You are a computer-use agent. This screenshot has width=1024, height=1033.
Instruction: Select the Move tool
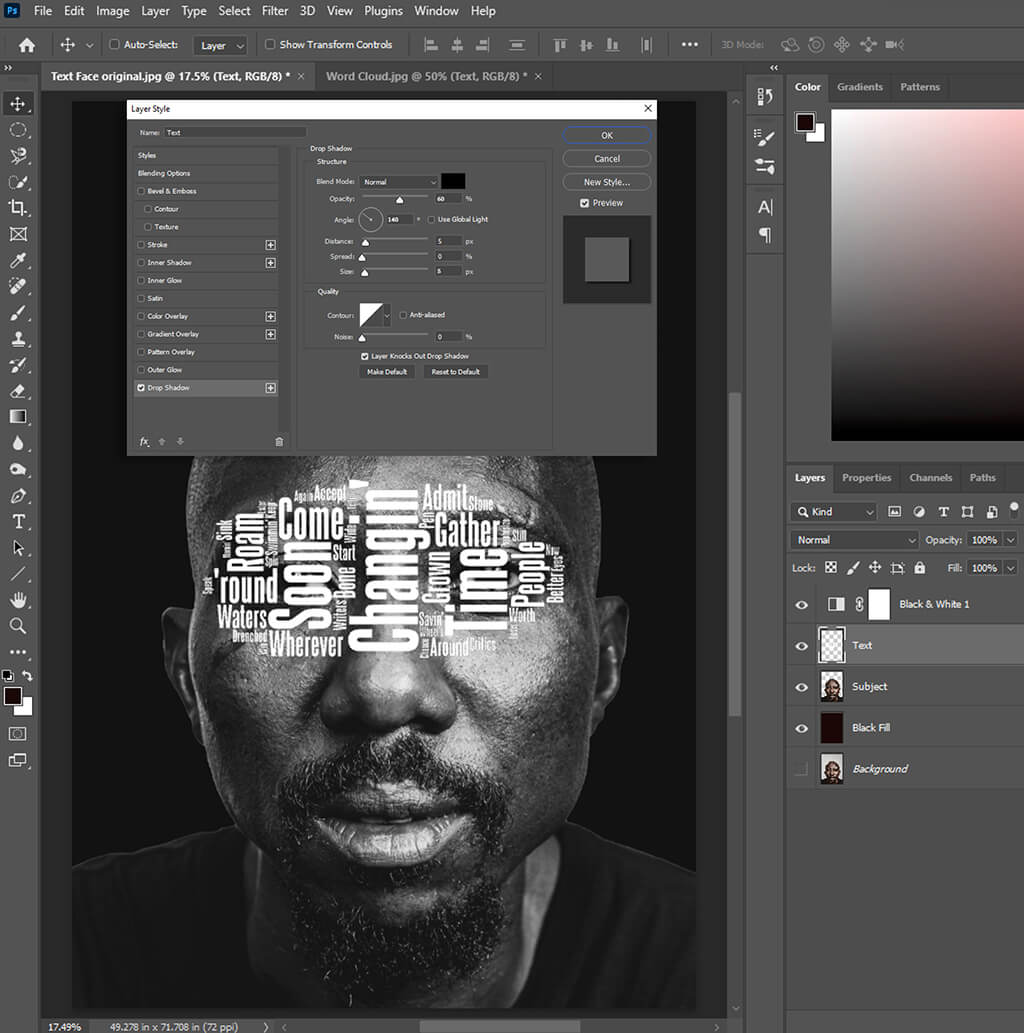click(15, 102)
